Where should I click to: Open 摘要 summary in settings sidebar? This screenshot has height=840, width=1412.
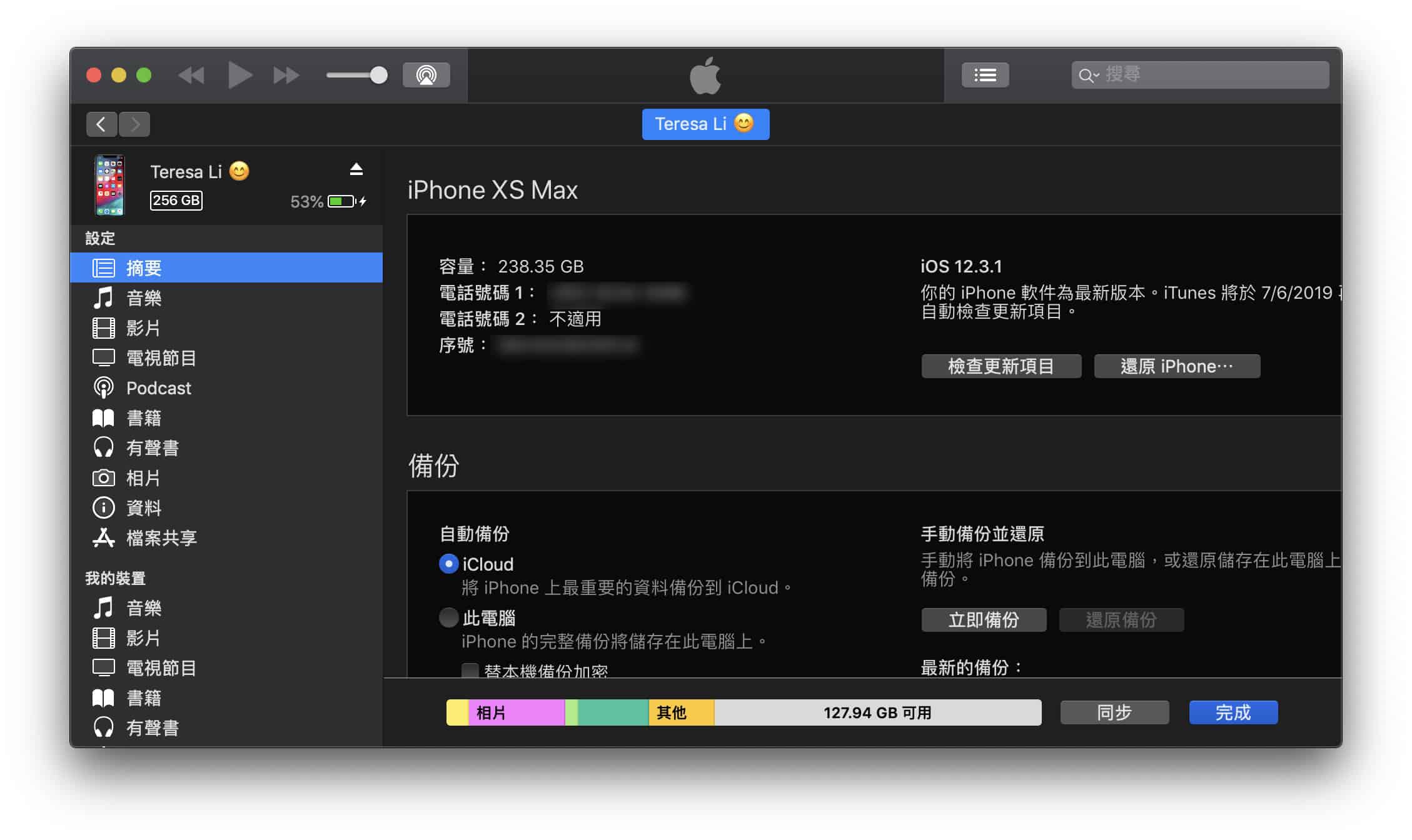tap(226, 267)
